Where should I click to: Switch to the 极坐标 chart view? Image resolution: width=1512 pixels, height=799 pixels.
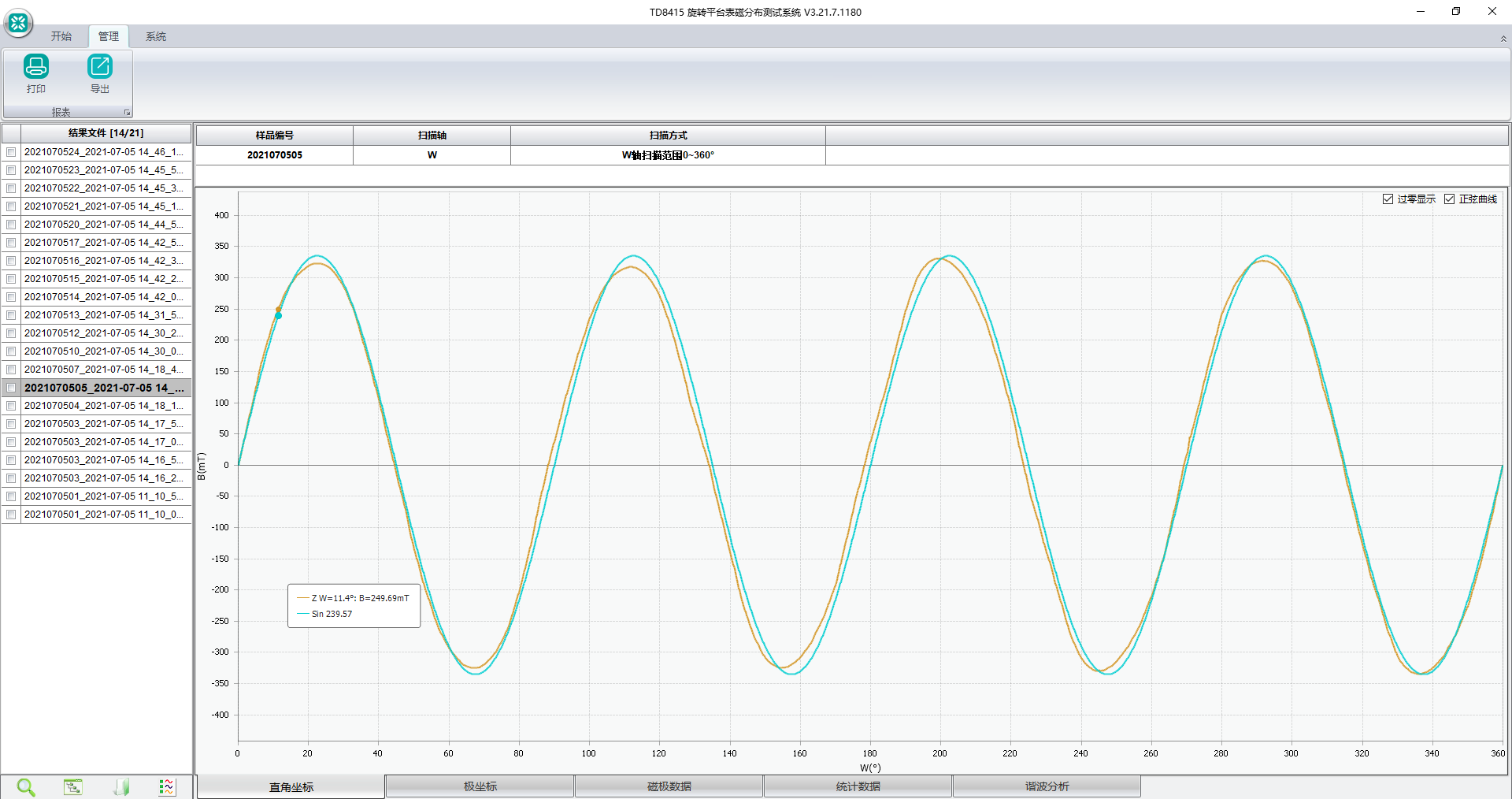[480, 786]
